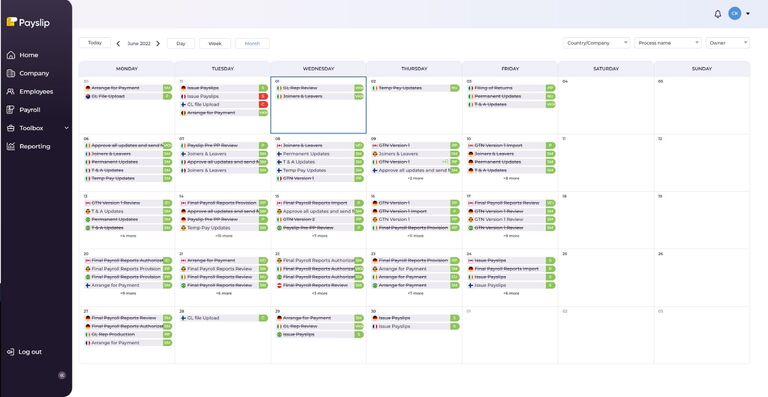Open notifications bell

click(718, 14)
